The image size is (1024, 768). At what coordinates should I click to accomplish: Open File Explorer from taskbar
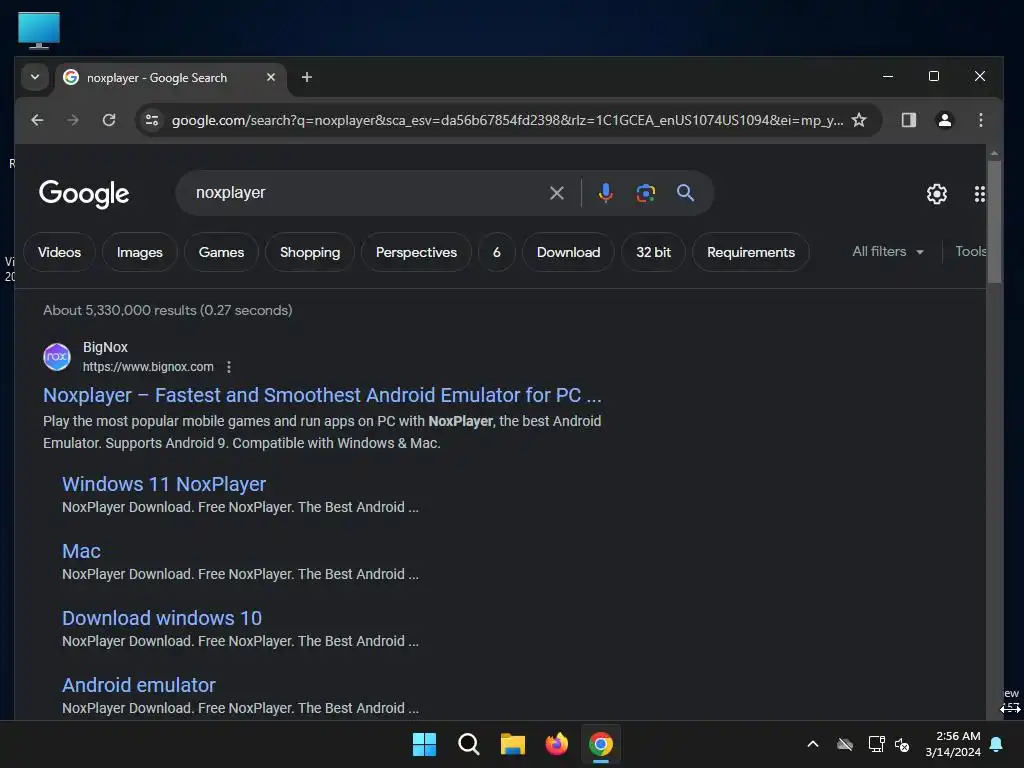click(x=513, y=744)
